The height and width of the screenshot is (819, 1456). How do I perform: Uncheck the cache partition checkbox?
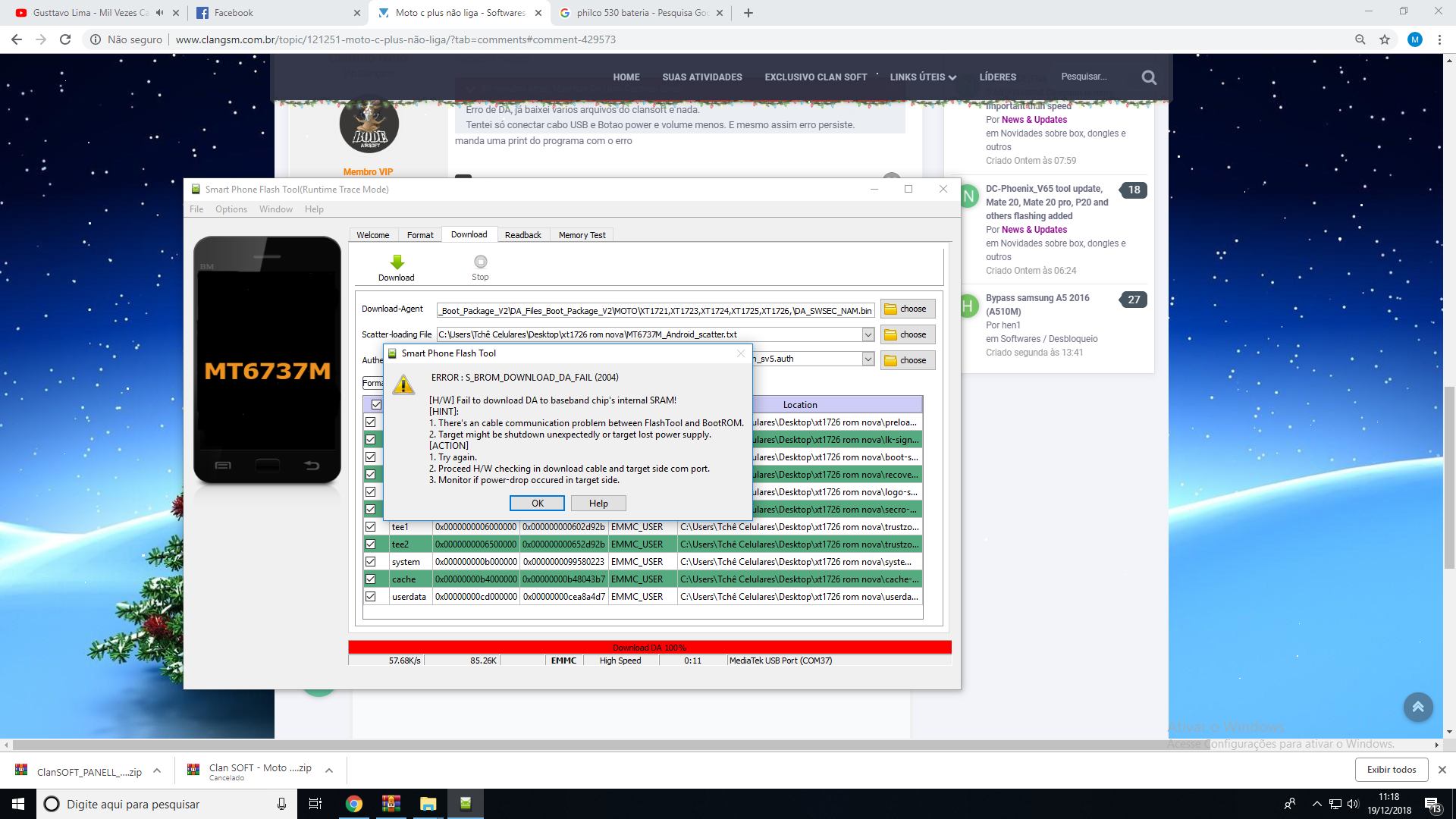click(x=370, y=579)
